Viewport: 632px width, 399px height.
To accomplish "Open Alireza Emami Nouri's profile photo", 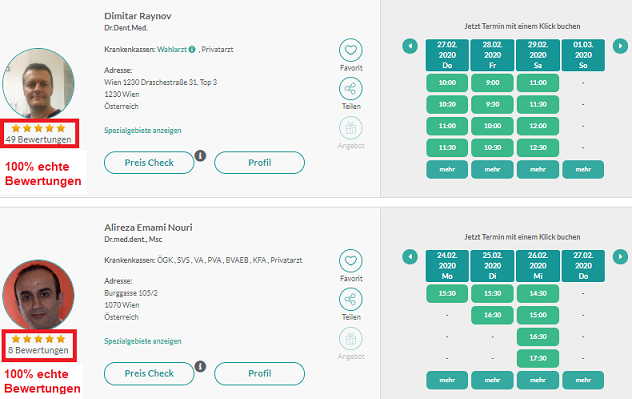I will click(38, 295).
